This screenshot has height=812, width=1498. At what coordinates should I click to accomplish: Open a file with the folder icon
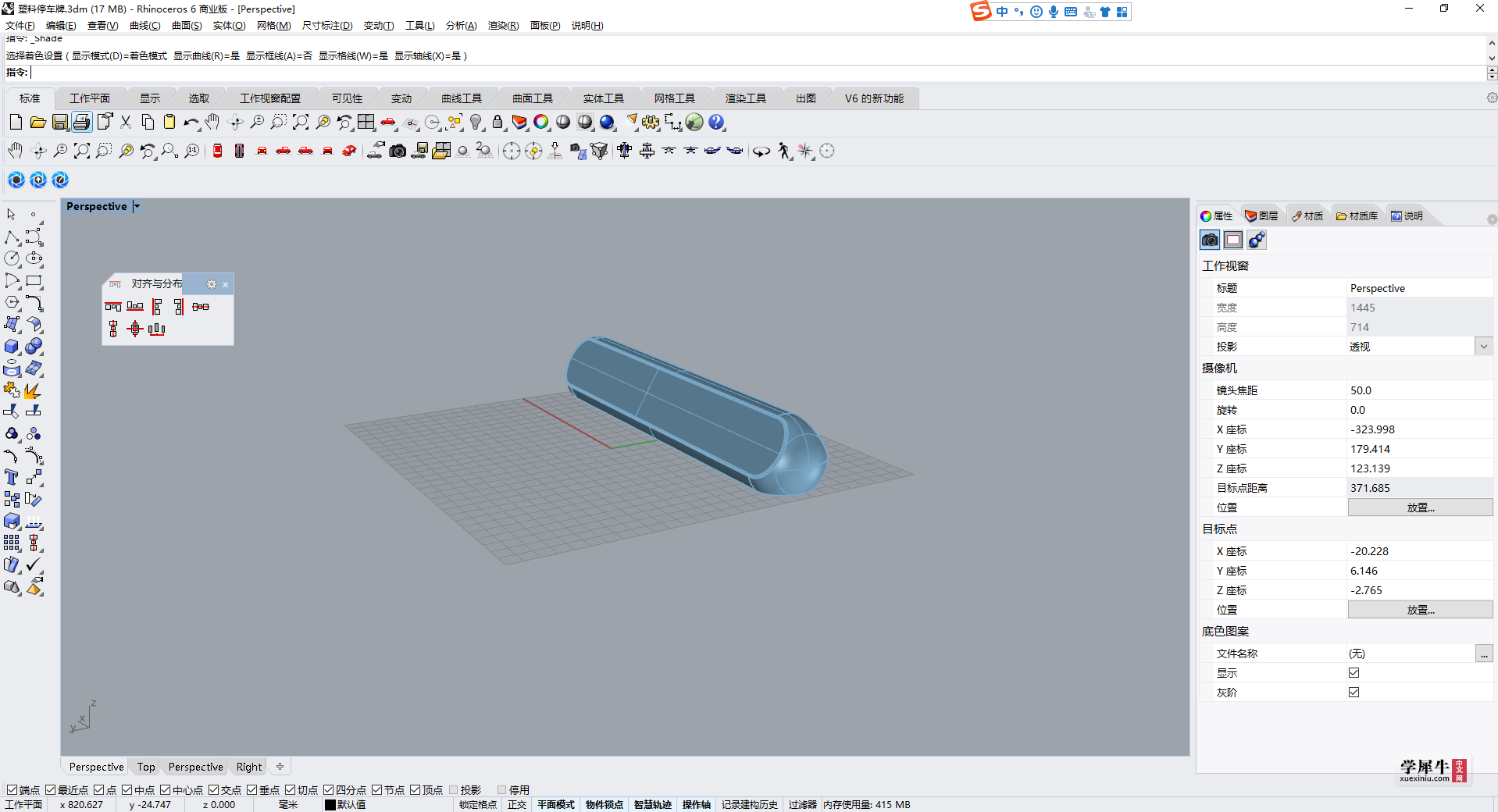(x=37, y=122)
